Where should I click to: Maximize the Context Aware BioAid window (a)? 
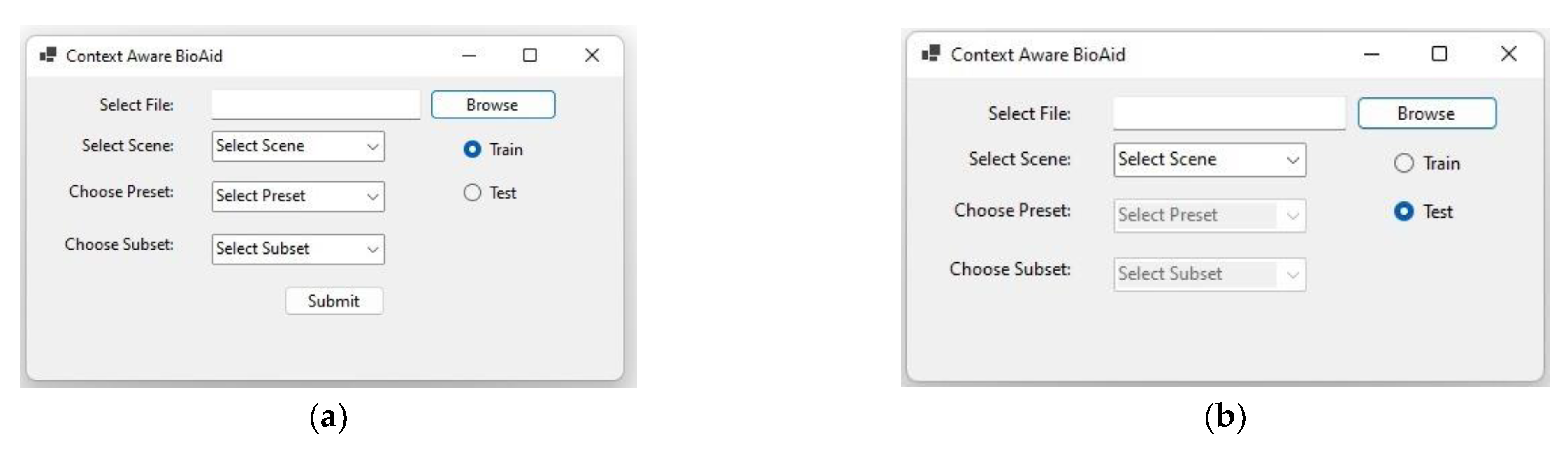[529, 56]
